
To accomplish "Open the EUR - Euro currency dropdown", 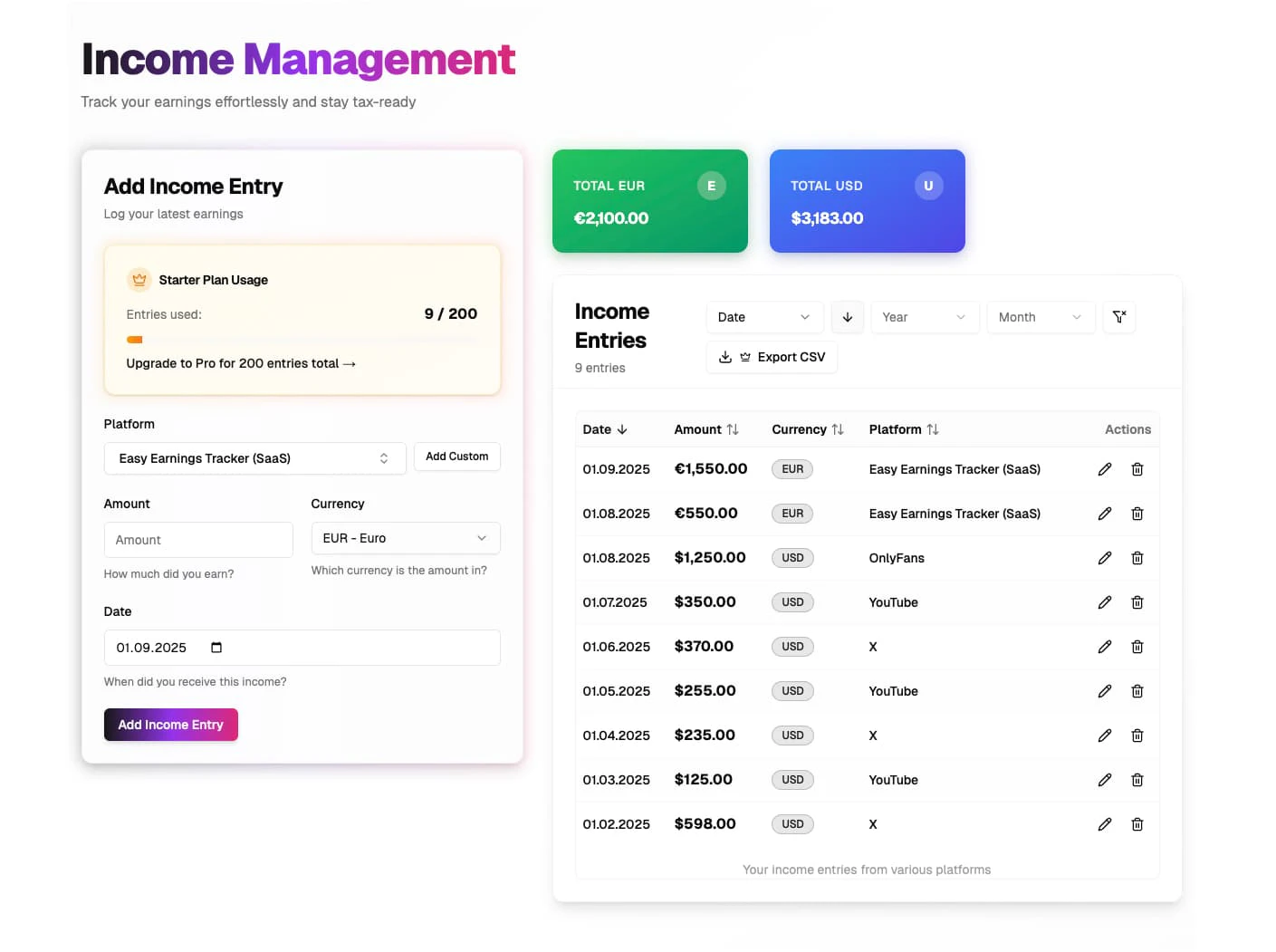I will (405, 538).
